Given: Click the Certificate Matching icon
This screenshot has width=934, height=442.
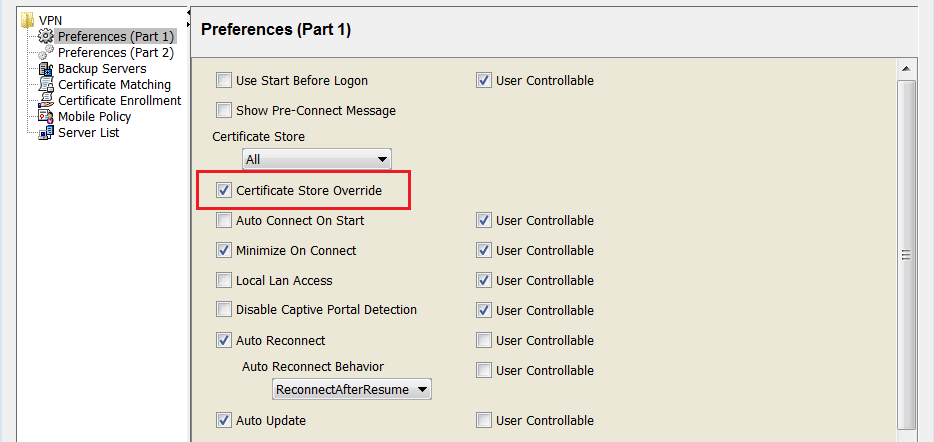Looking at the screenshot, I should click(45, 84).
